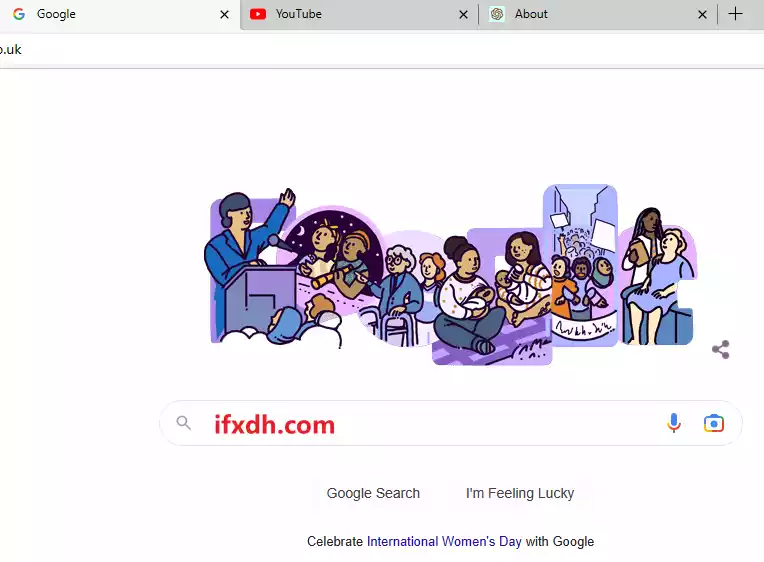The image size is (764, 562).
Task: Click the YouTube favicon in the tab strip
Action: coord(258,14)
